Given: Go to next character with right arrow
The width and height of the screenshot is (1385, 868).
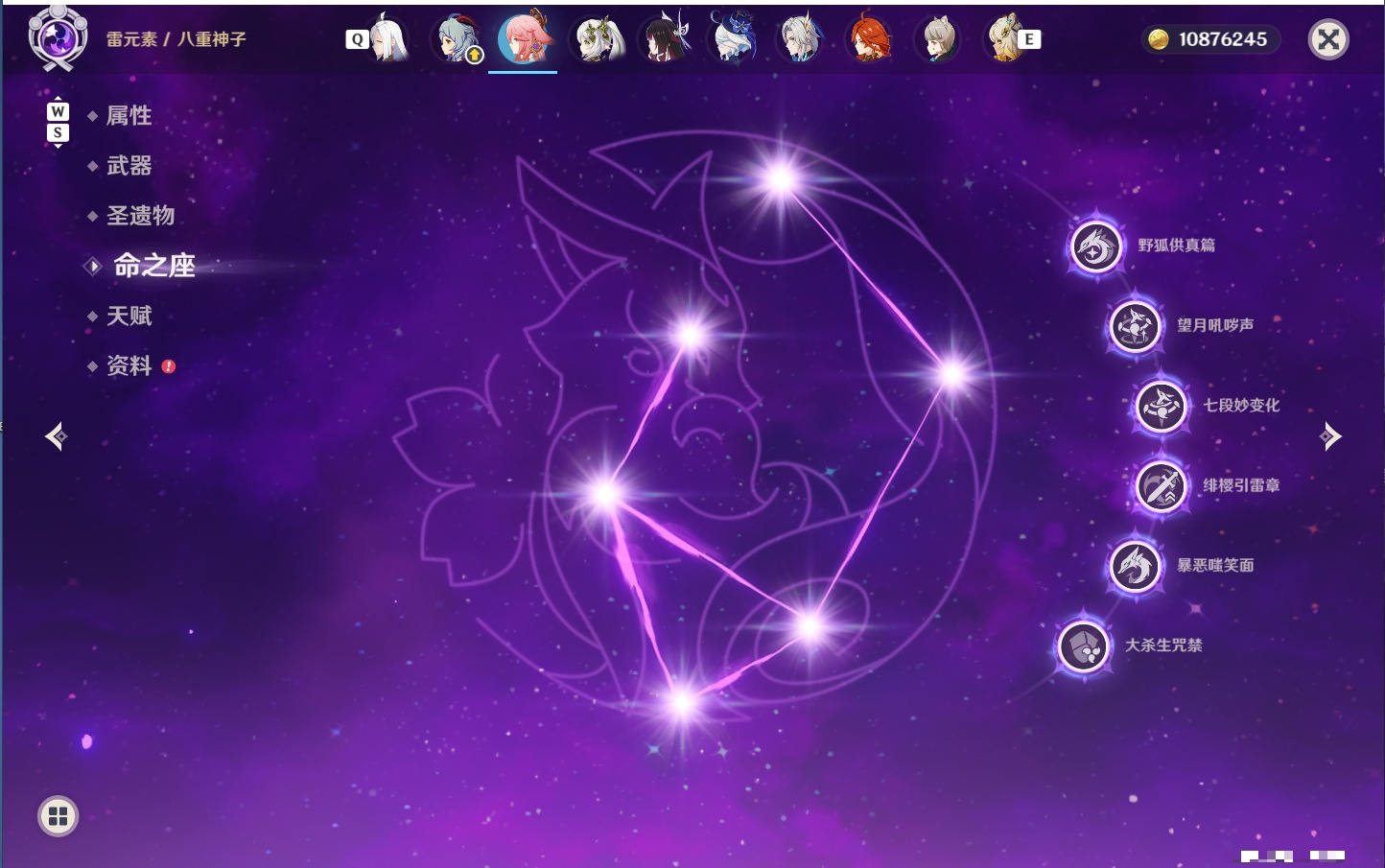Looking at the screenshot, I should [x=1330, y=436].
